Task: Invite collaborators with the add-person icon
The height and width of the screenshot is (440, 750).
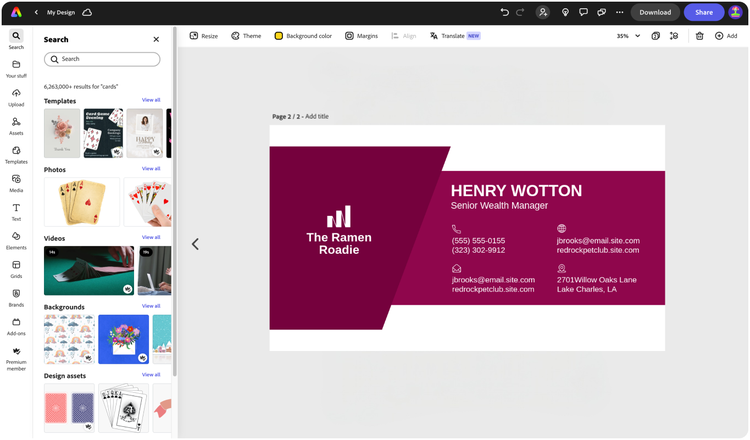Action: tap(543, 12)
